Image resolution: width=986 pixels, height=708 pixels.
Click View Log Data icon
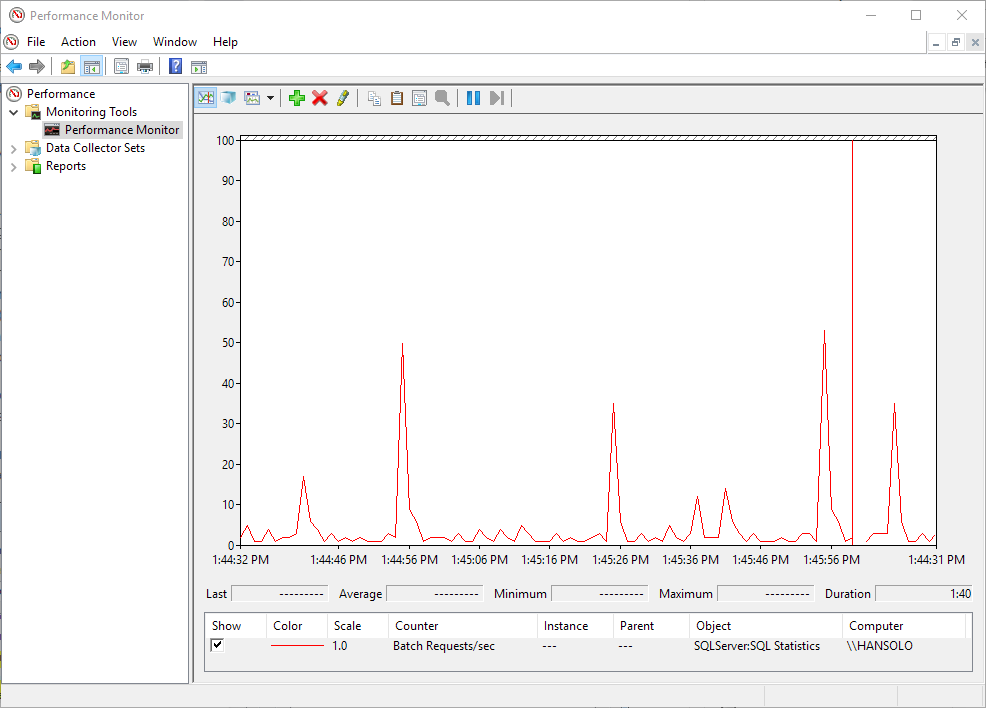pyautogui.click(x=228, y=98)
